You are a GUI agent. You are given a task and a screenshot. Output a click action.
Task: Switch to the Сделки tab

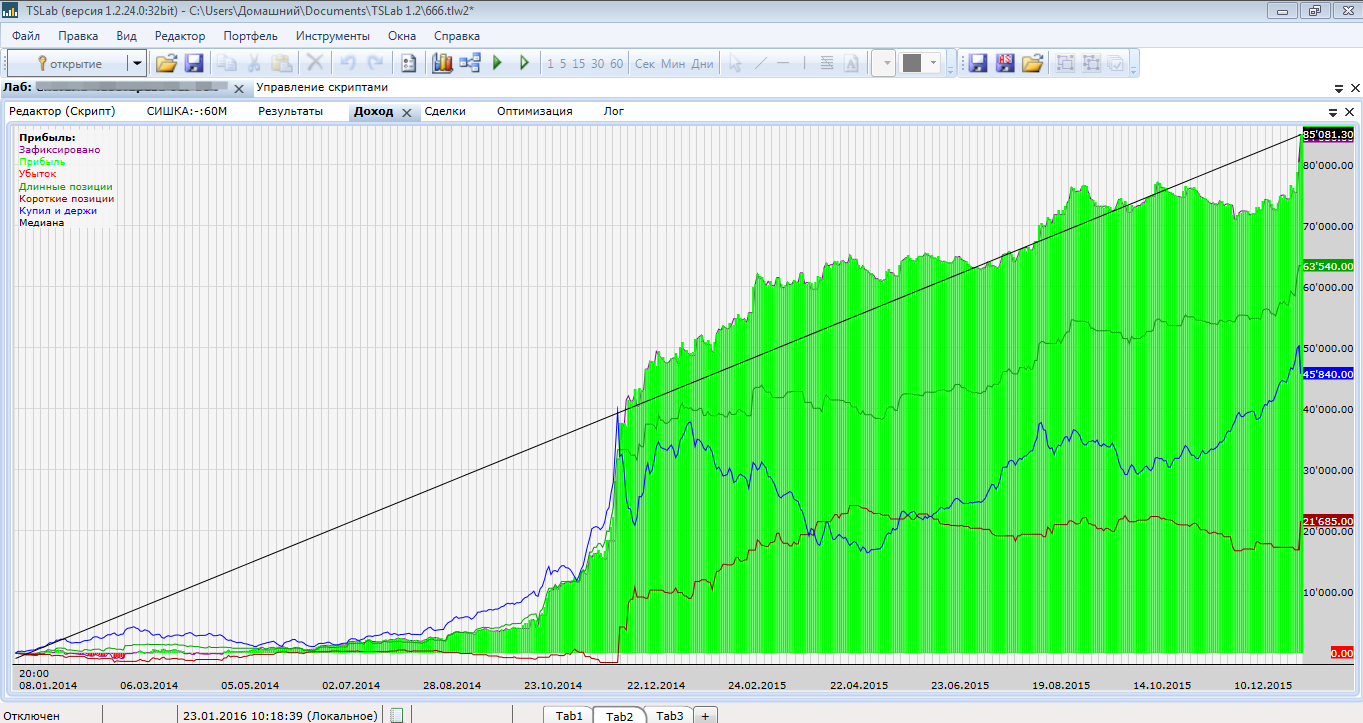[x=445, y=111]
